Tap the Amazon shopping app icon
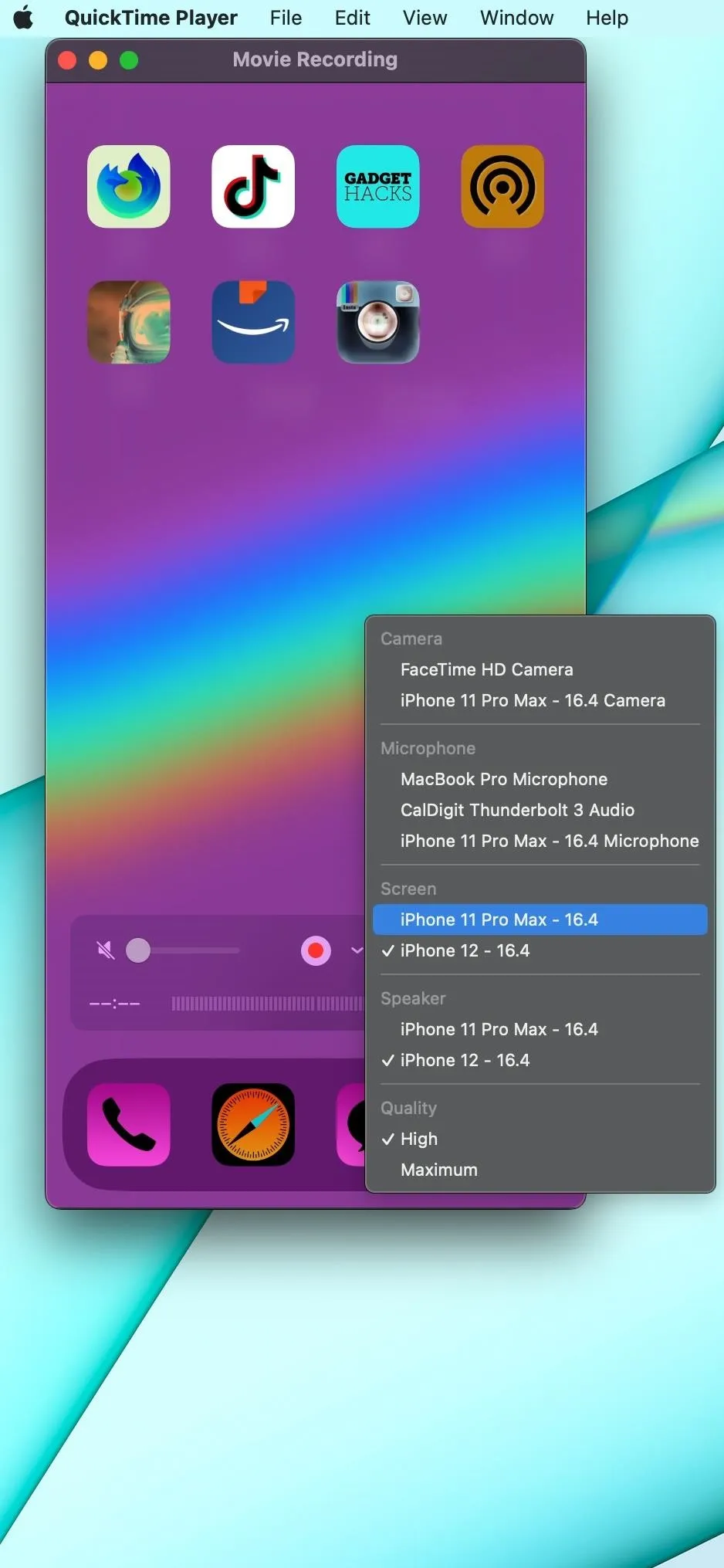This screenshot has width=724, height=1568. click(x=253, y=322)
